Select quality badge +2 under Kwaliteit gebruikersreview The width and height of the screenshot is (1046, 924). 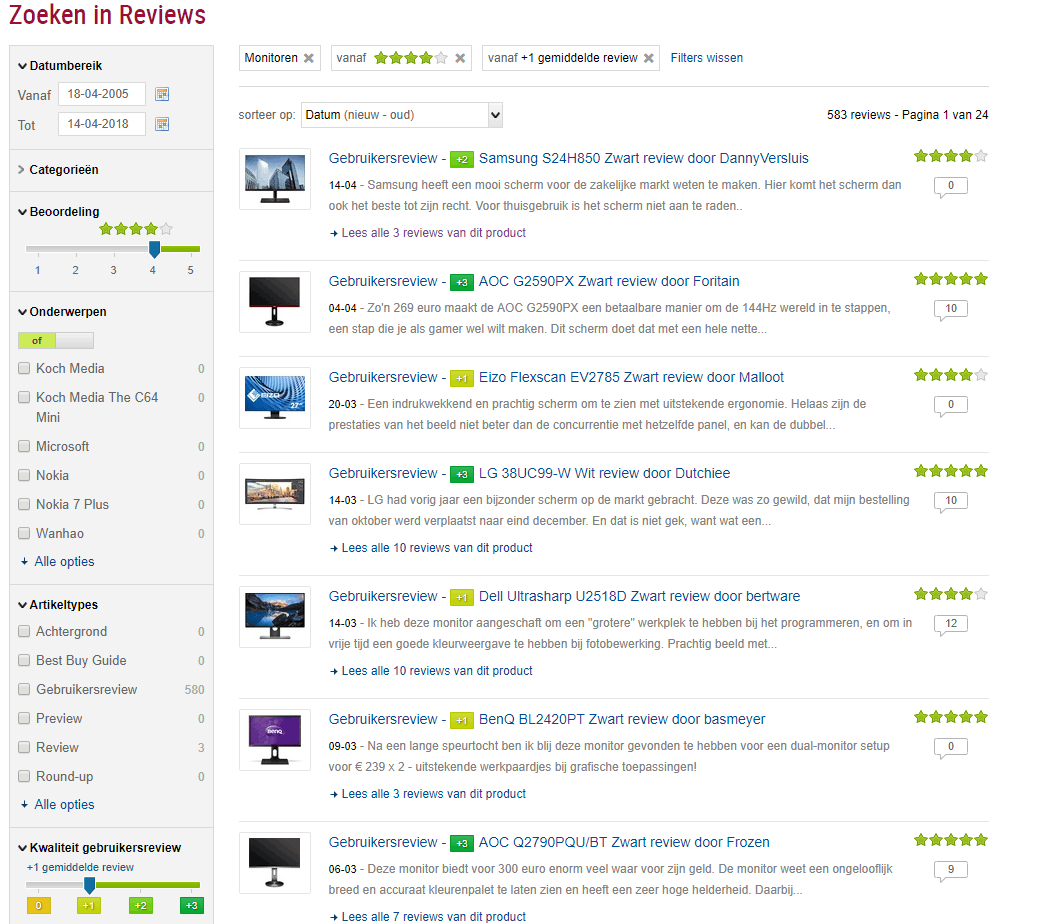[141, 905]
